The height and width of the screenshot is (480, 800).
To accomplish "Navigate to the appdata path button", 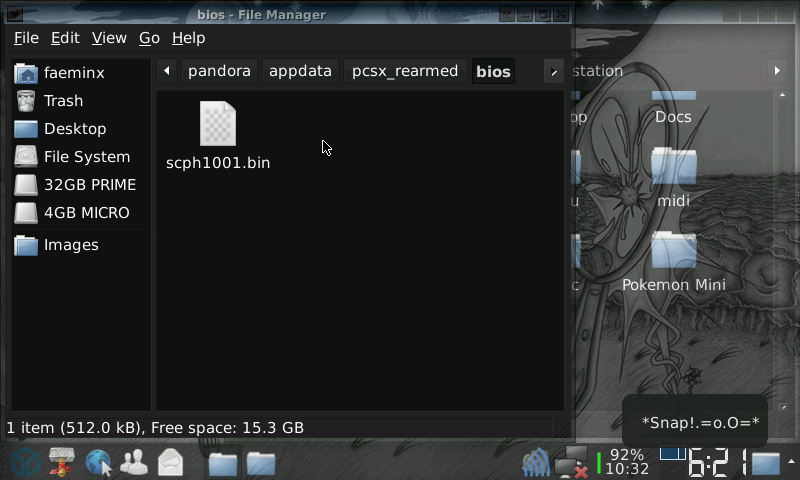I will coord(300,71).
